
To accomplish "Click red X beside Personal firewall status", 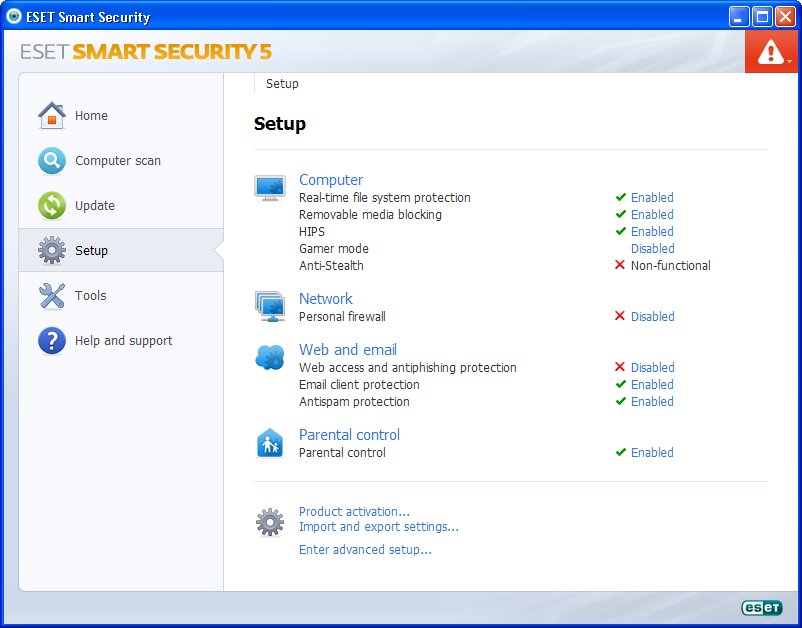I will (619, 316).
